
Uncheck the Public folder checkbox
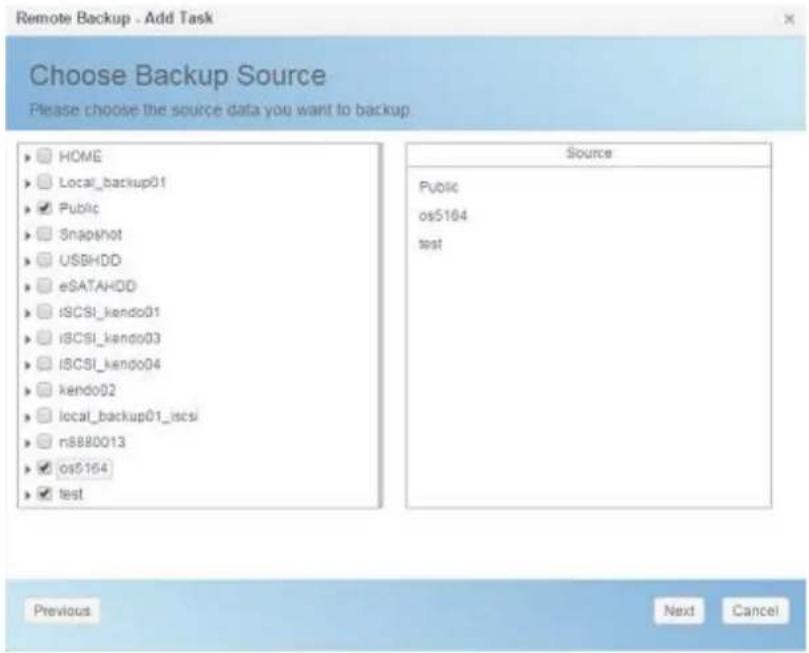coord(45,208)
